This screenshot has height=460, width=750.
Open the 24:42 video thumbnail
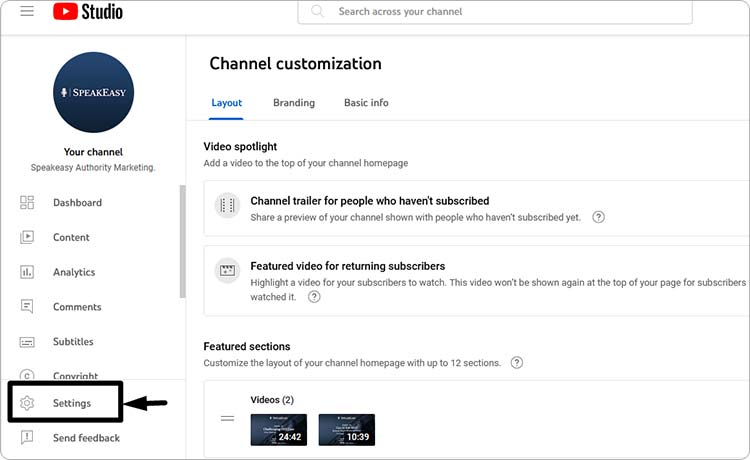pyautogui.click(x=279, y=430)
